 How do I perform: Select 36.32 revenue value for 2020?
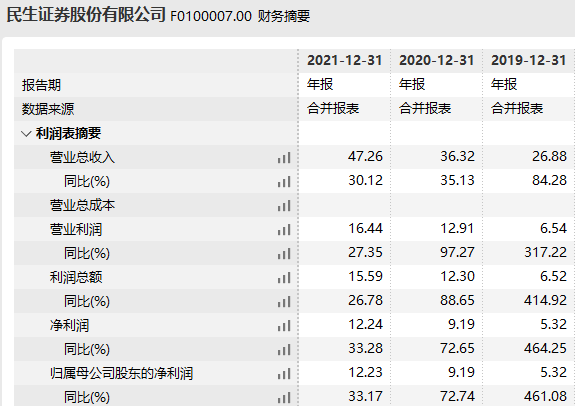[457, 157]
